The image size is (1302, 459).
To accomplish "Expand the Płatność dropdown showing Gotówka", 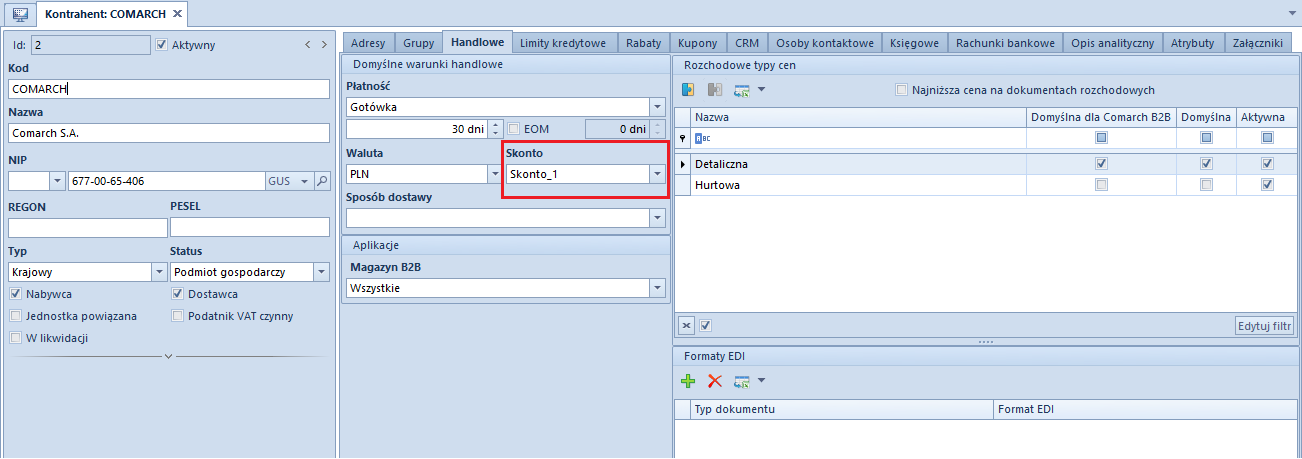I will 657,106.
